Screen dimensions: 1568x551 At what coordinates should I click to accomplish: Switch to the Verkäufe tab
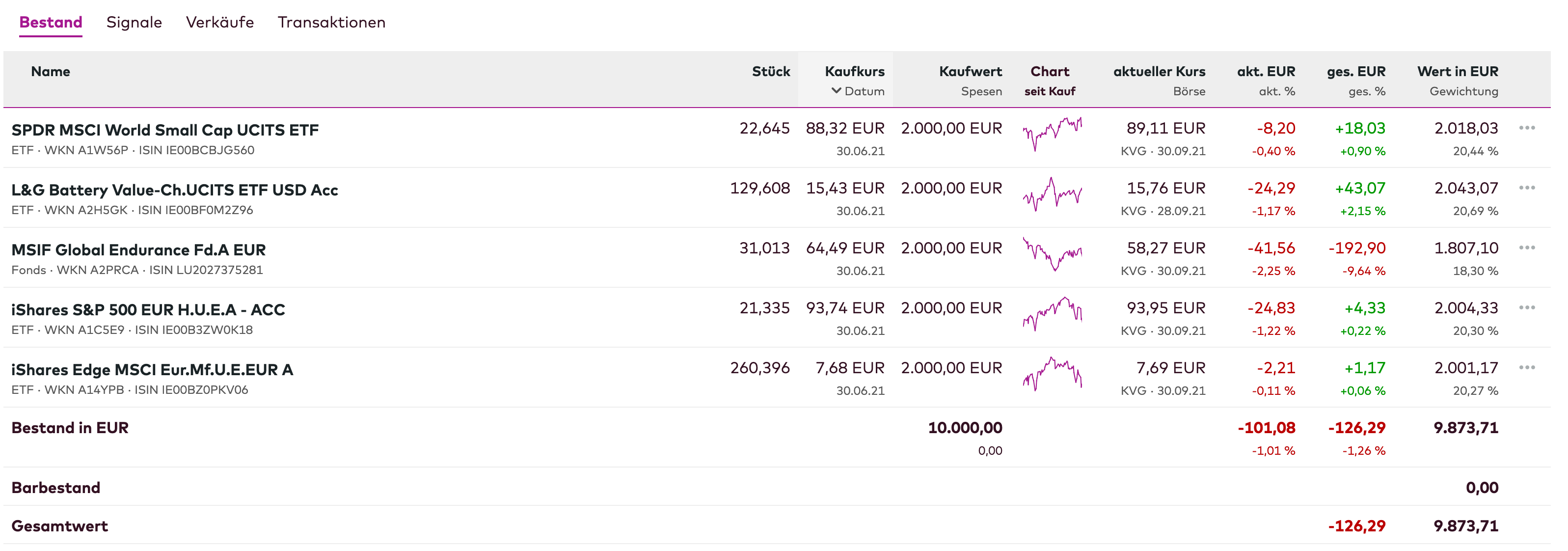pyautogui.click(x=220, y=23)
